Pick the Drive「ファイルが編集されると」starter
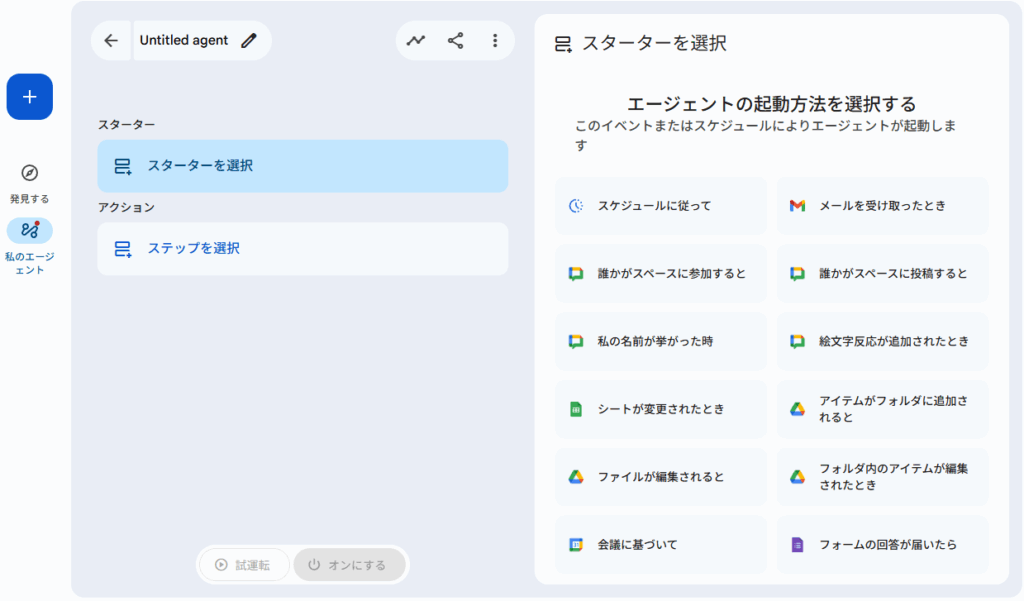 pyautogui.click(x=660, y=476)
